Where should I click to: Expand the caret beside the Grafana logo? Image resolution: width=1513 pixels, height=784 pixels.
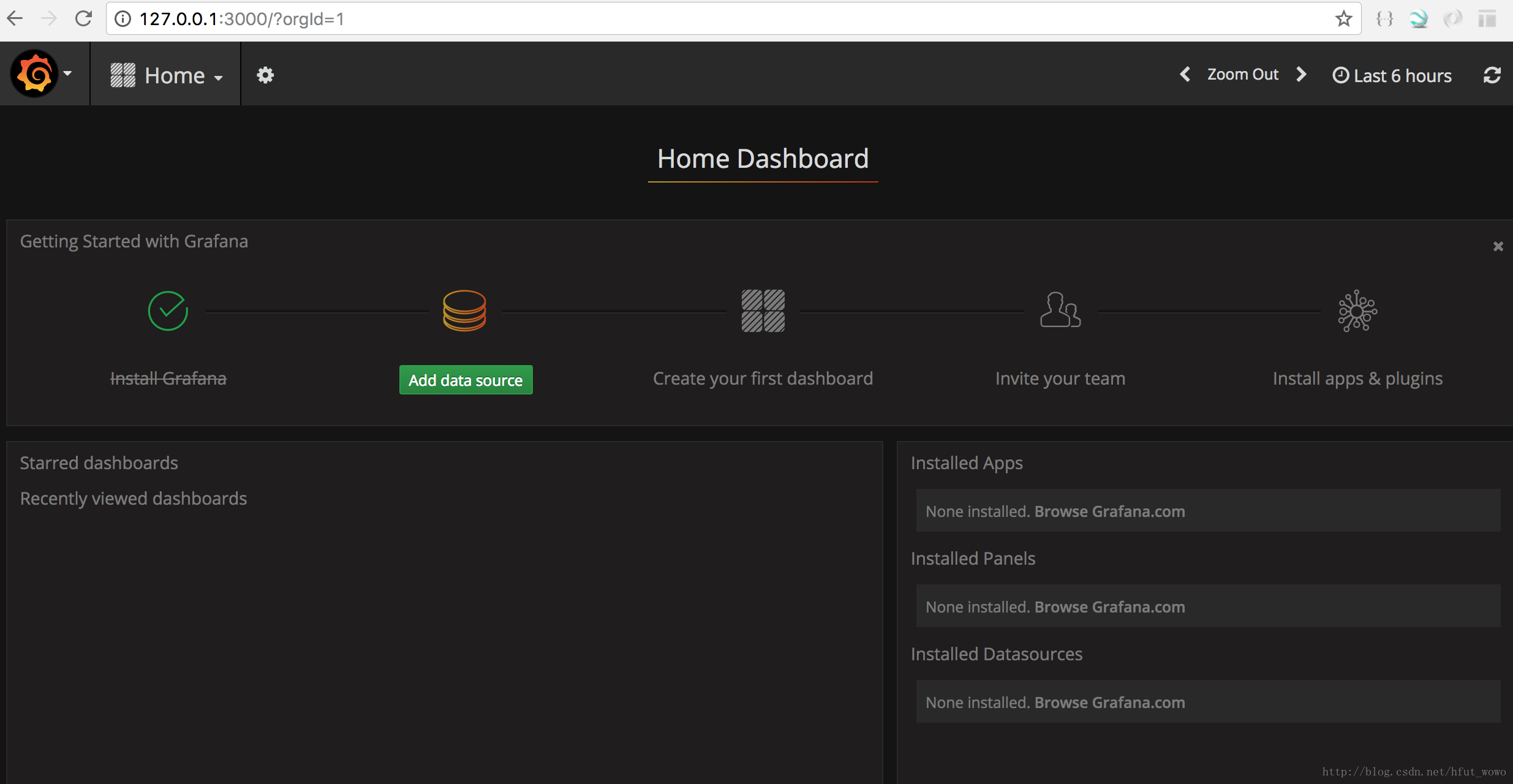coord(68,73)
